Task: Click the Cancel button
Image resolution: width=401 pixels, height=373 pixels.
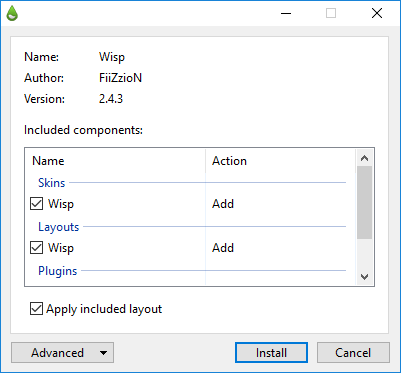Action: [353, 353]
